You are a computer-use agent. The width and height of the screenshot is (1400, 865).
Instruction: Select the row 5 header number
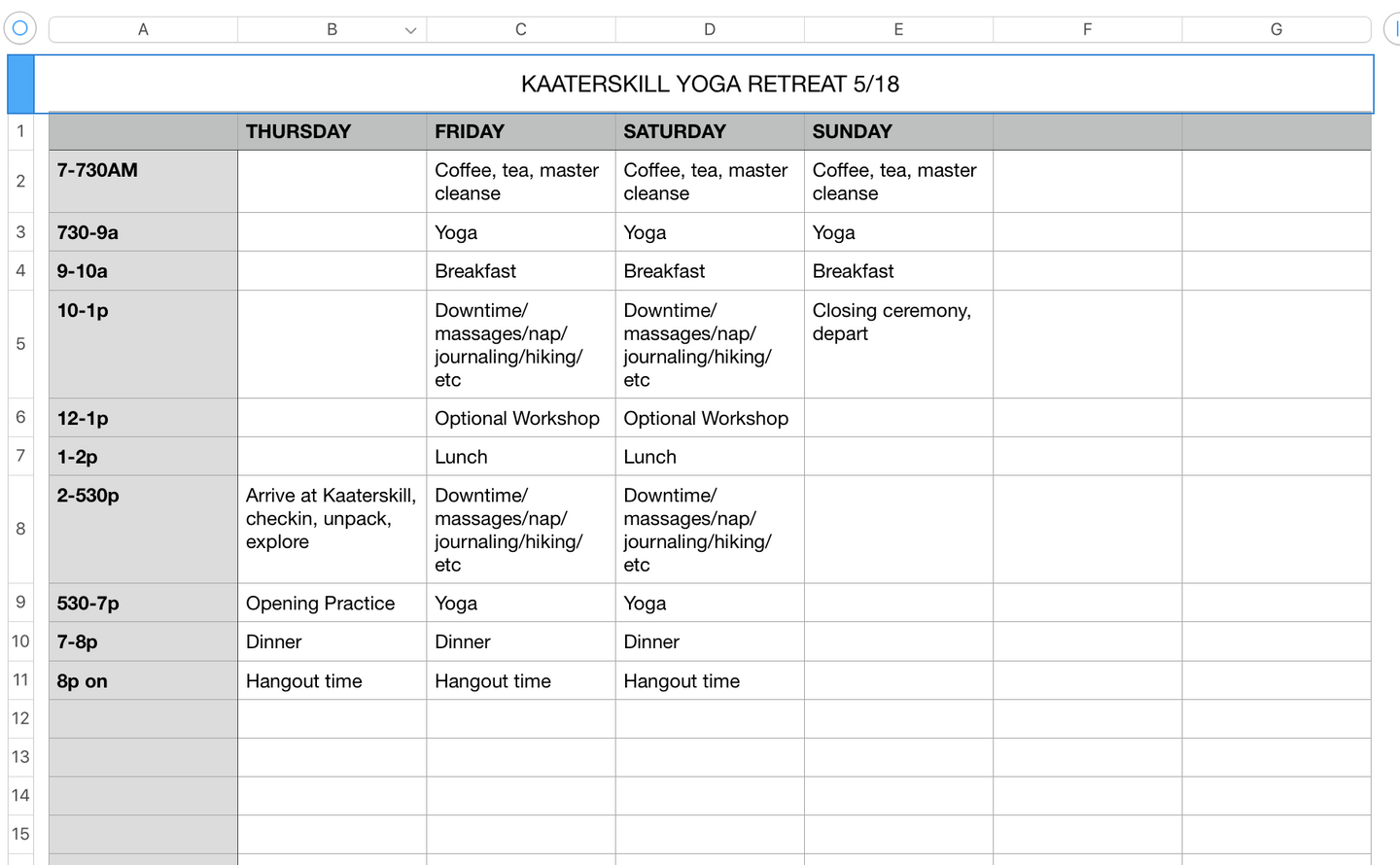pyautogui.click(x=20, y=344)
